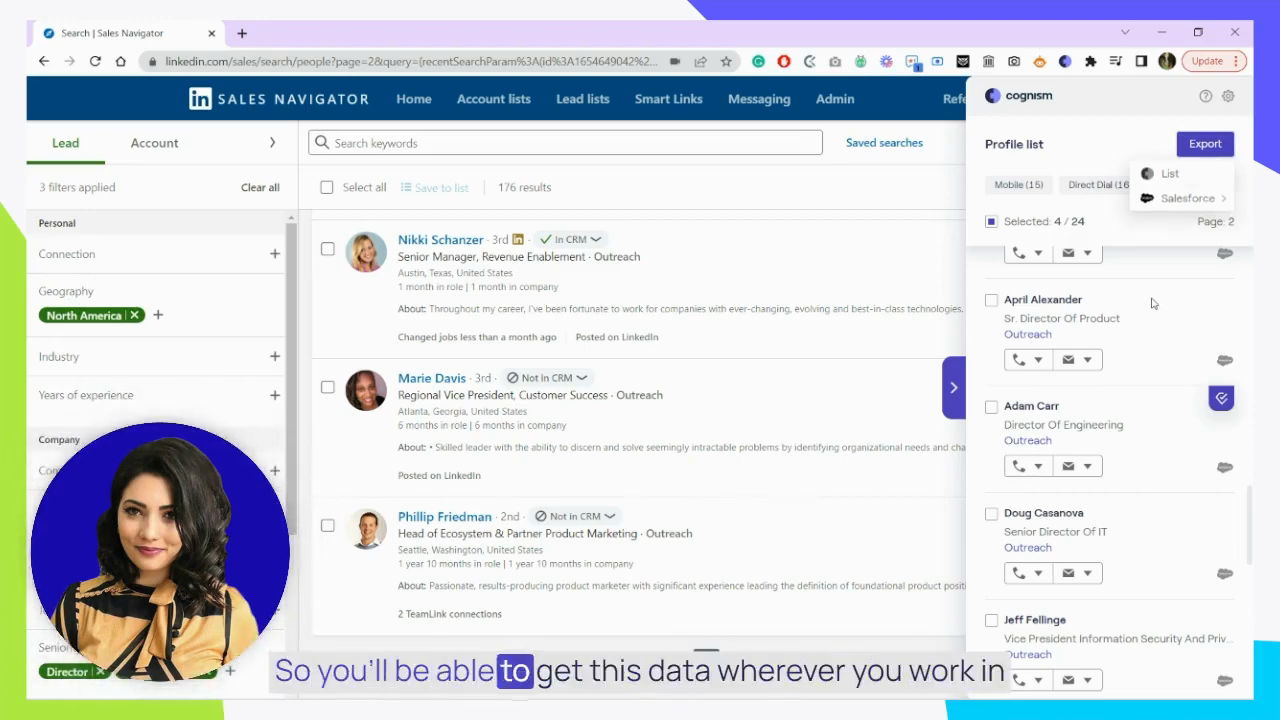The height and width of the screenshot is (720, 1280).
Task: Switch to the Account tab
Action: (154, 143)
